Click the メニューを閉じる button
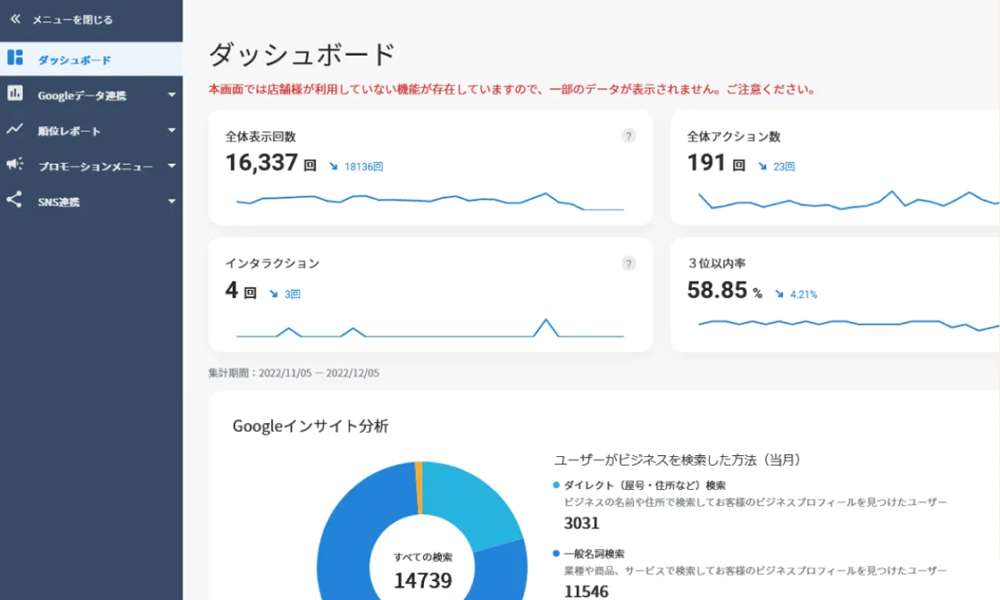Screen dimensions: 1000x600 (70, 17)
